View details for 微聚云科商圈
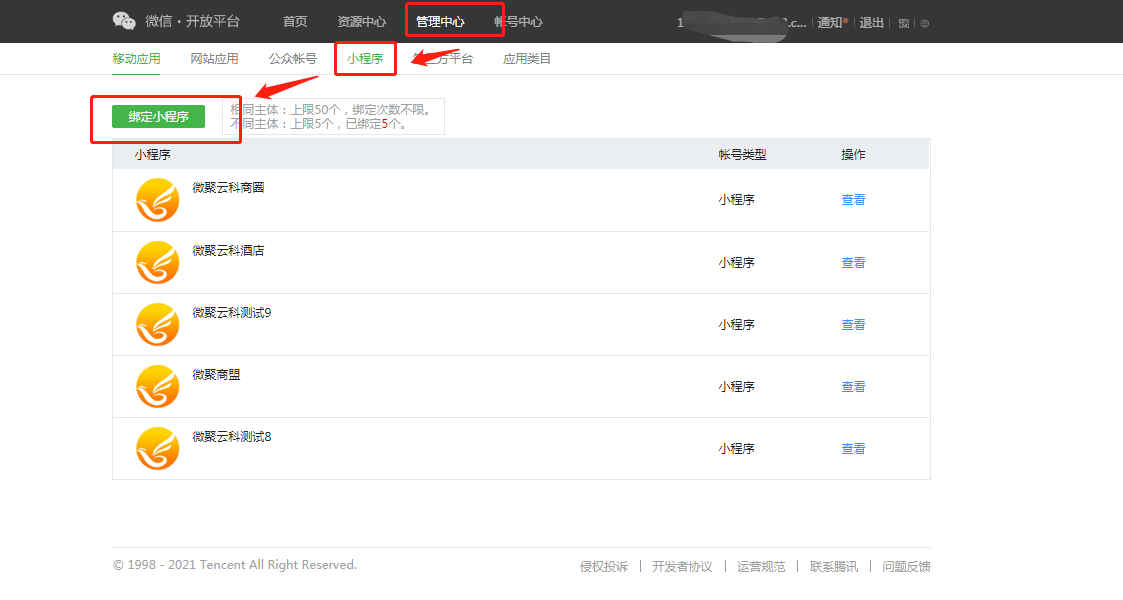The width and height of the screenshot is (1123, 600). tap(853, 200)
